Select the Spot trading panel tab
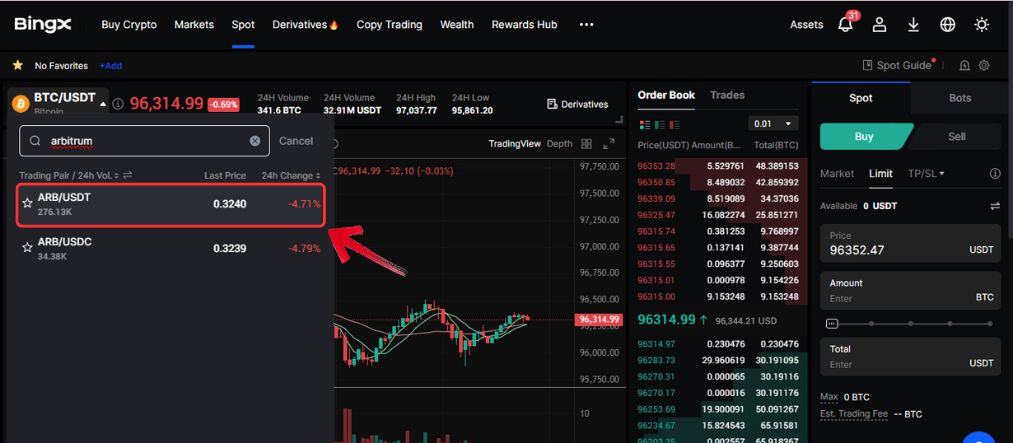Viewport: 1013px width, 443px height. coord(861,98)
